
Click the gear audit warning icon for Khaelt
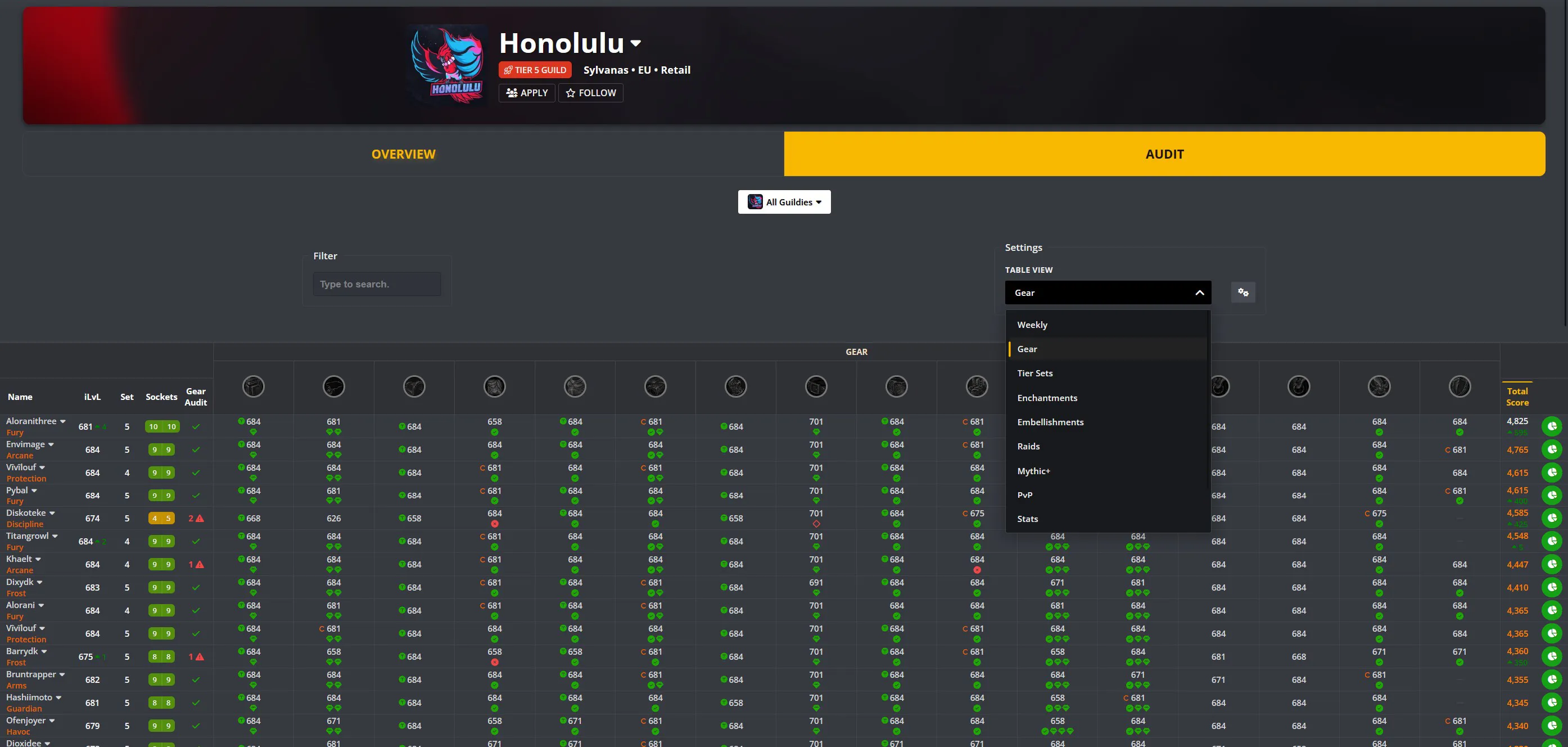pyautogui.click(x=200, y=564)
